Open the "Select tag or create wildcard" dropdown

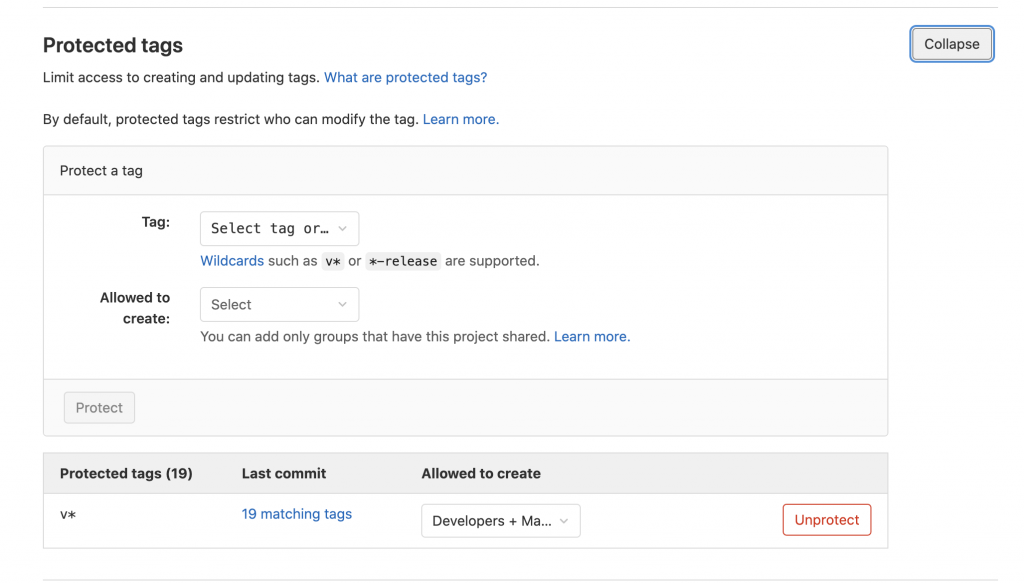(x=279, y=228)
